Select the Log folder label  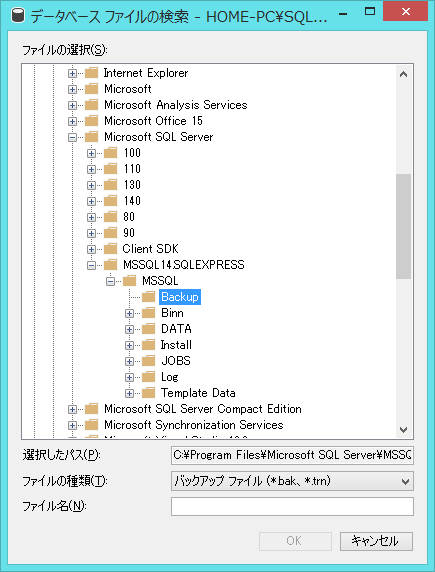pos(170,377)
